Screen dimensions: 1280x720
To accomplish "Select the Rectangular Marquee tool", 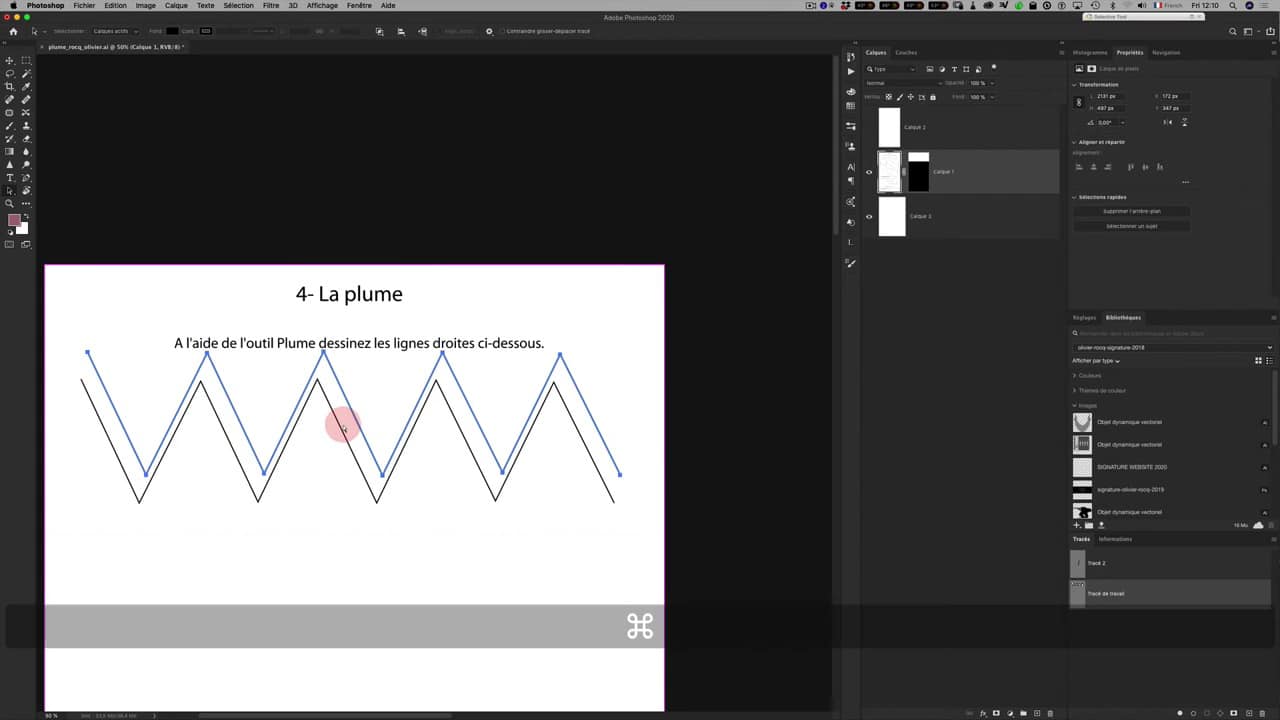I will (x=26, y=61).
